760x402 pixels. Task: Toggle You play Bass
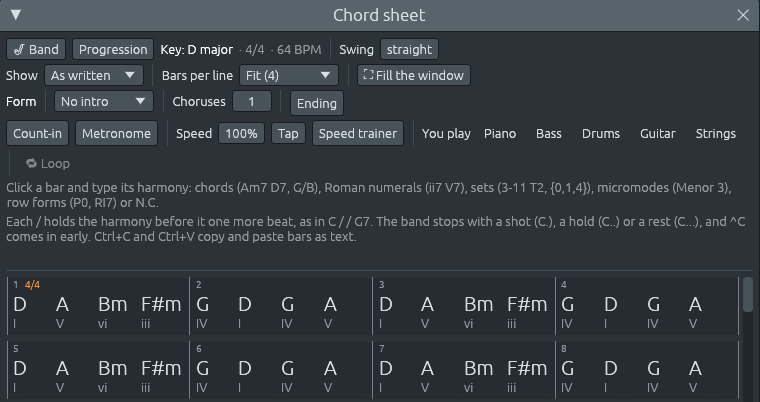point(549,133)
